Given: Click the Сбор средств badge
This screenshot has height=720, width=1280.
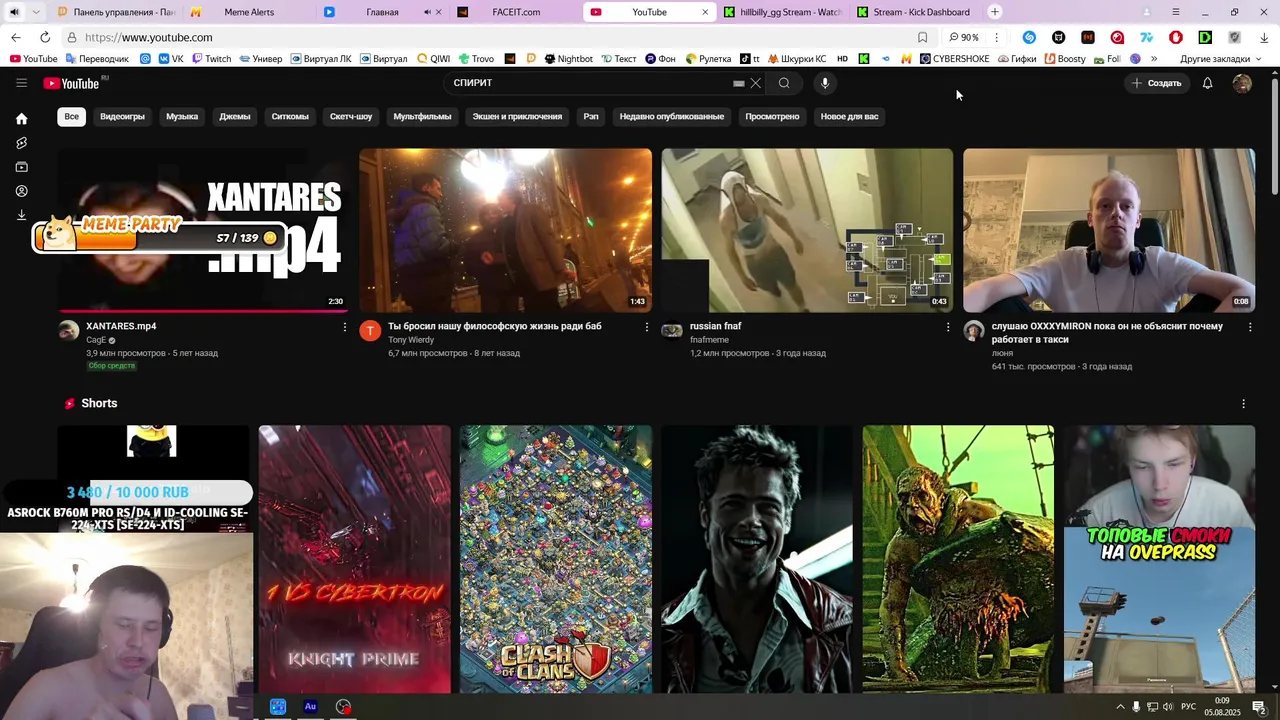Looking at the screenshot, I should click(111, 366).
